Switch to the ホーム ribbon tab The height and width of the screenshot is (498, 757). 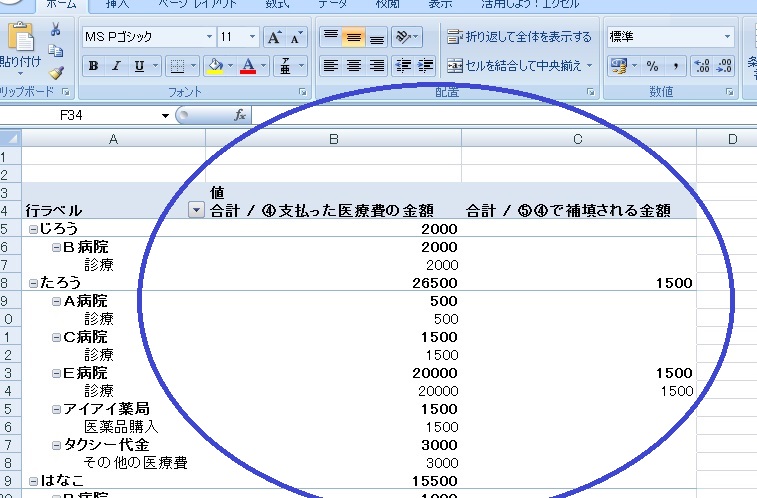point(61,4)
